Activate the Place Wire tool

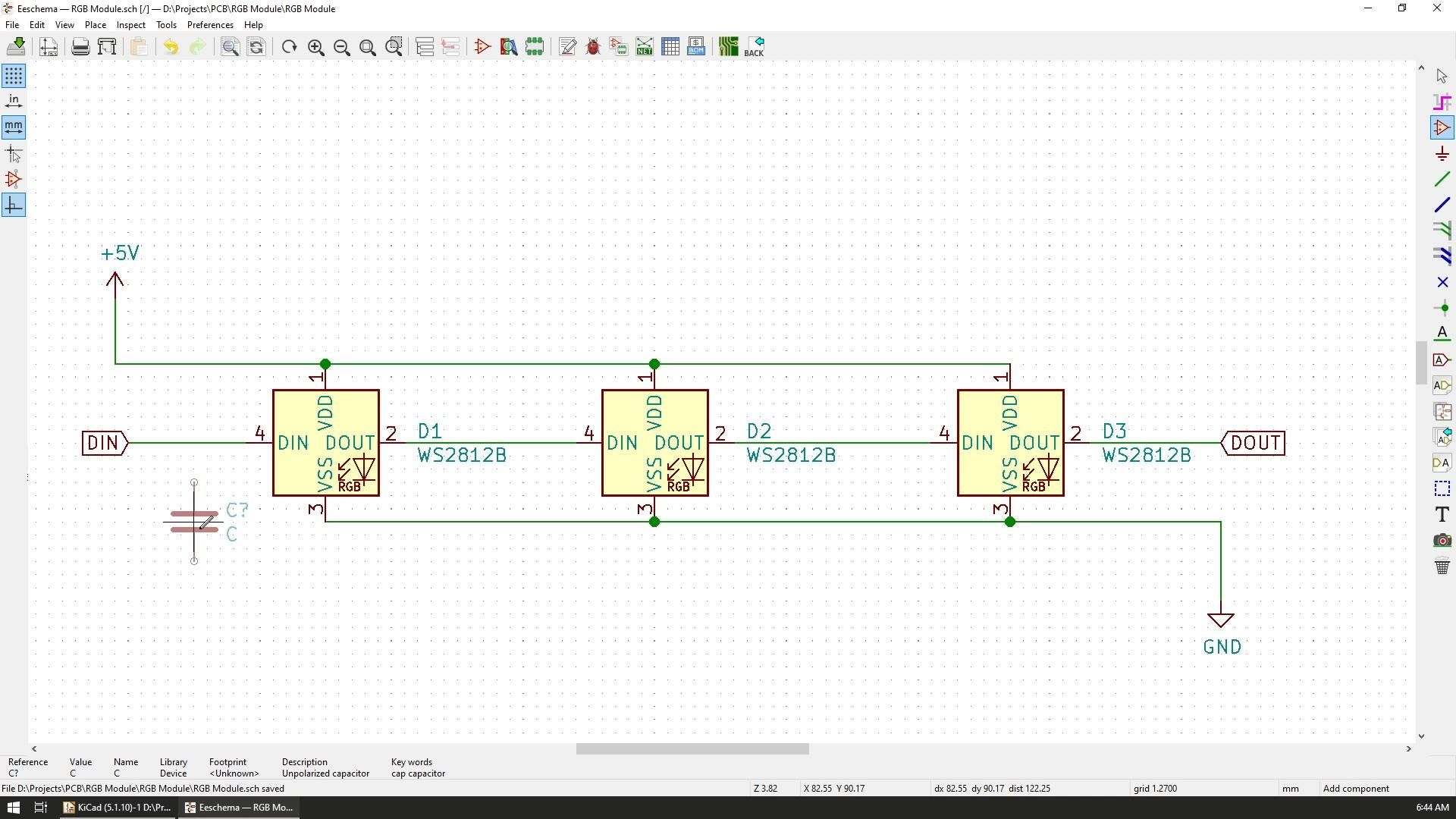click(1443, 179)
